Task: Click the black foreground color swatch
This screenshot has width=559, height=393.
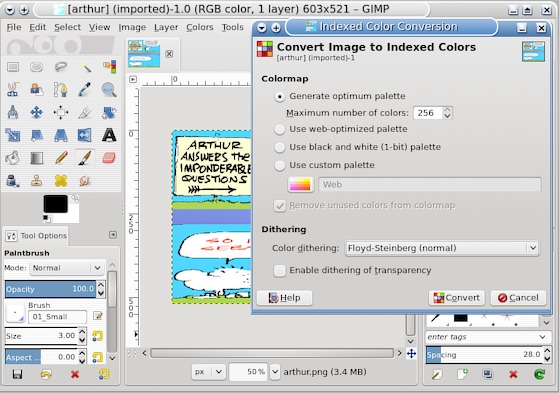Action: 55,204
